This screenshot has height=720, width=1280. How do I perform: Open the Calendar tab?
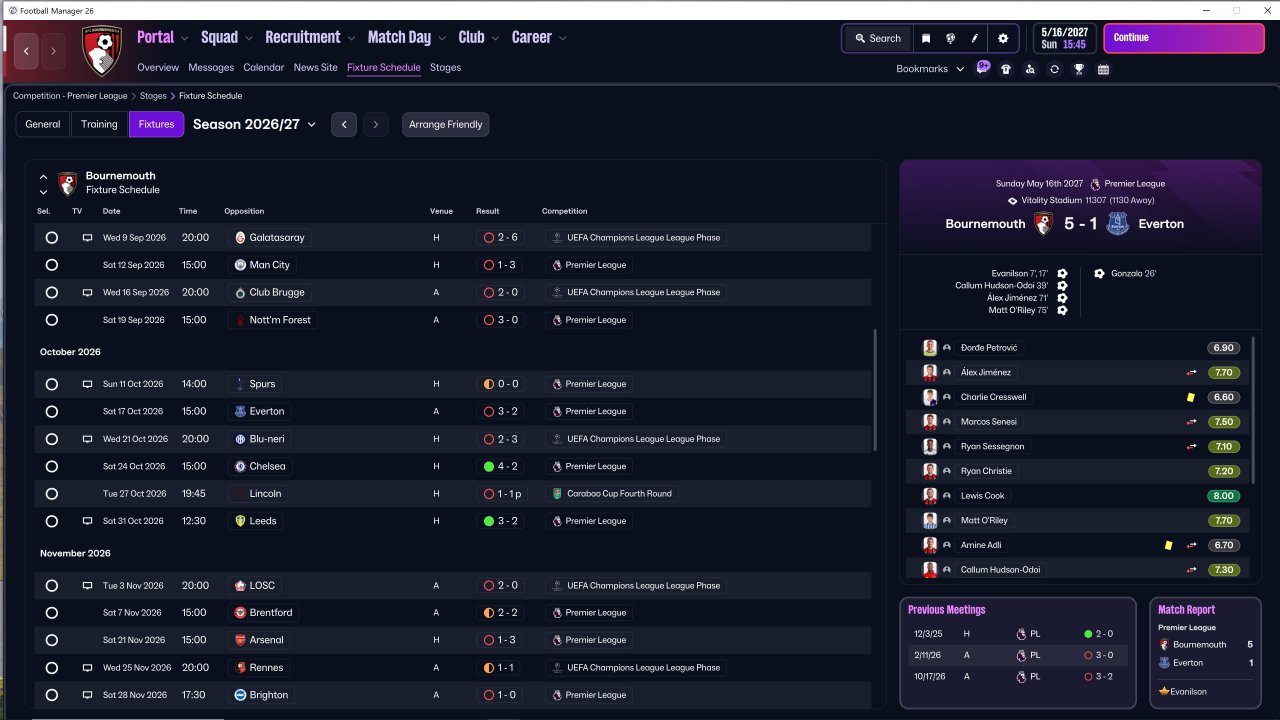(264, 68)
